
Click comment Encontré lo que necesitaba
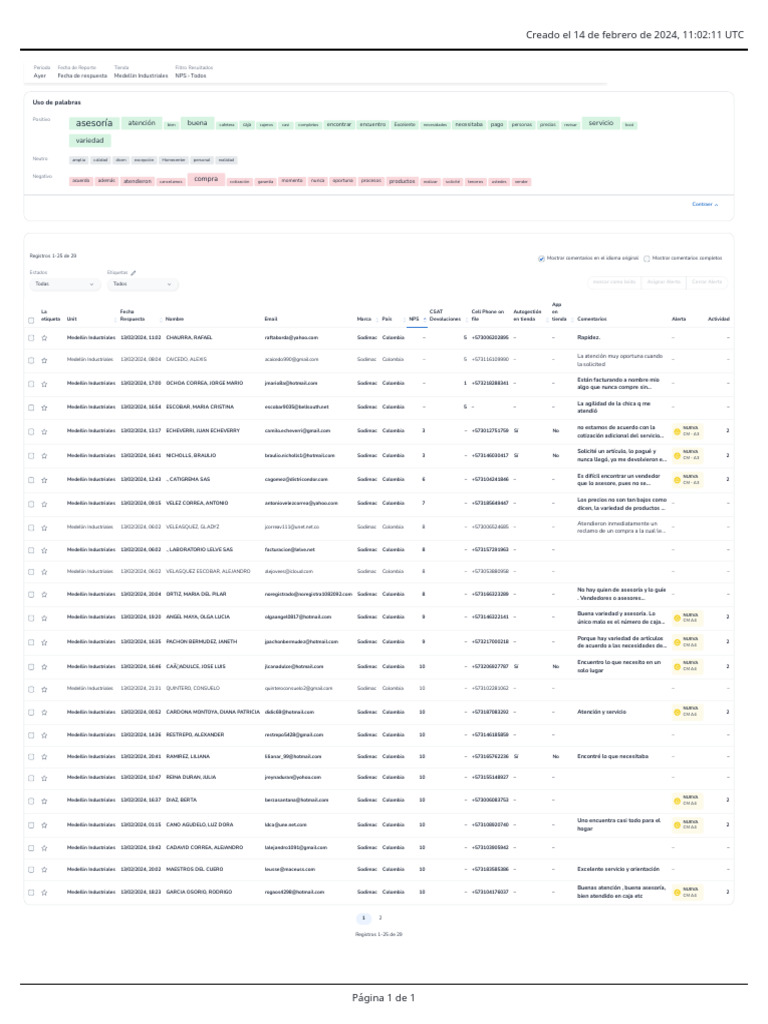[613, 757]
